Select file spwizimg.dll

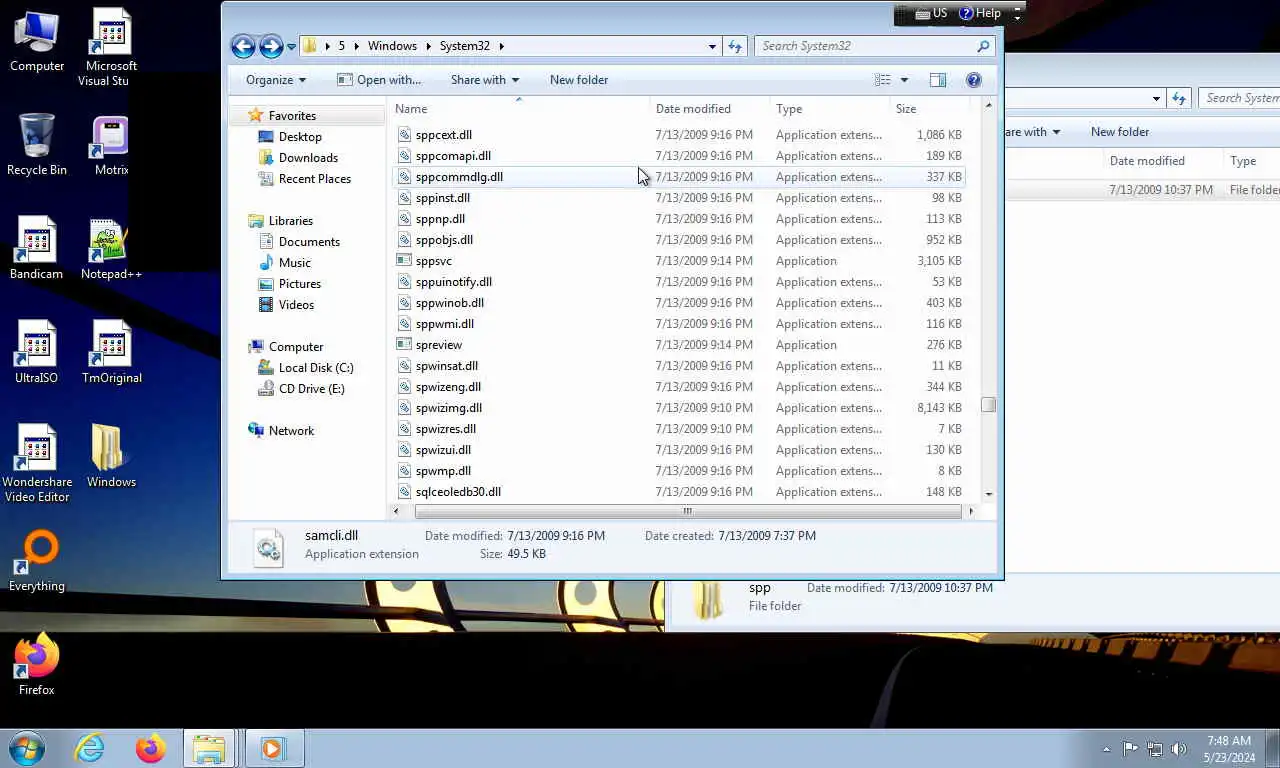(x=448, y=408)
